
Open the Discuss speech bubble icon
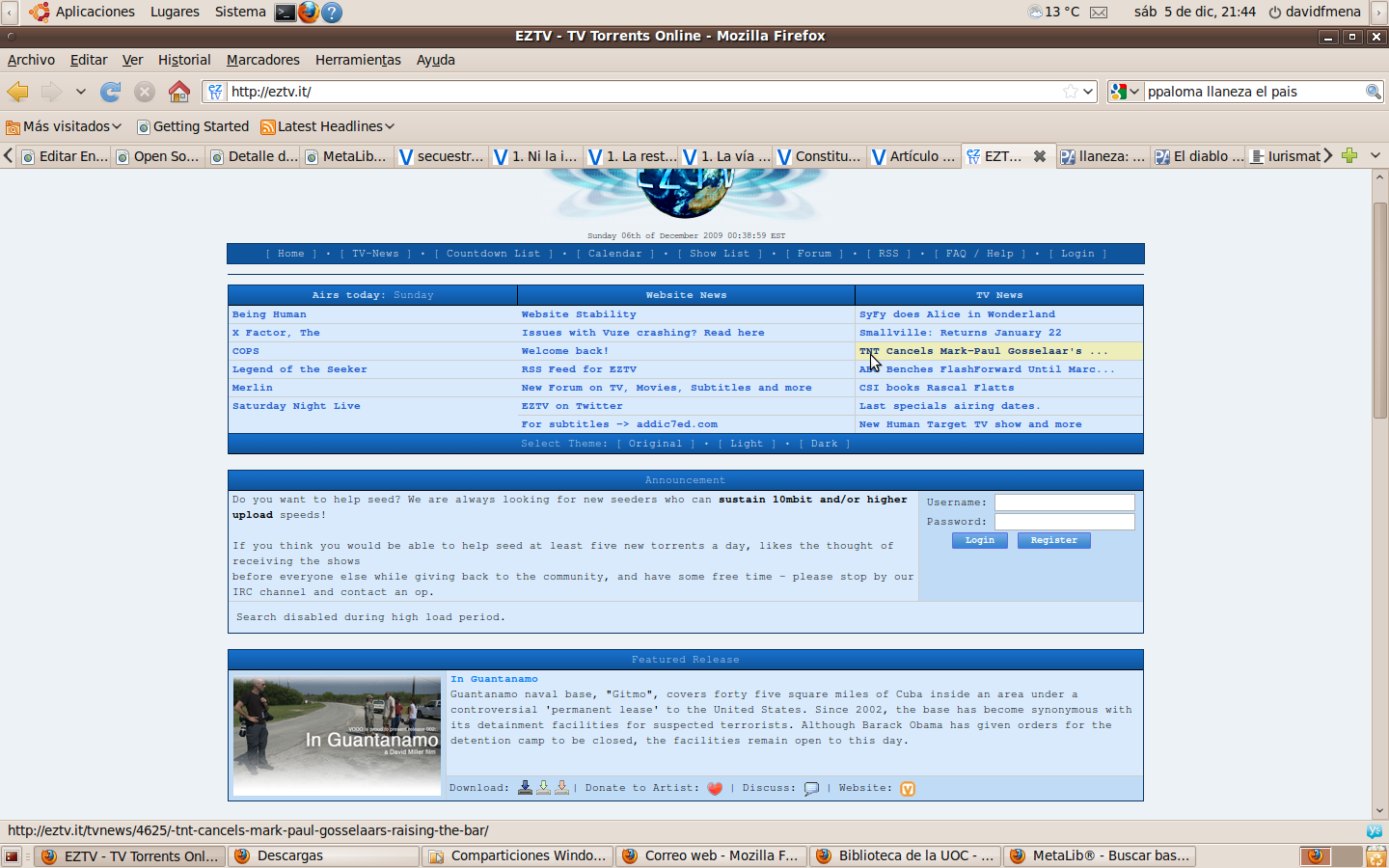pyautogui.click(x=811, y=789)
